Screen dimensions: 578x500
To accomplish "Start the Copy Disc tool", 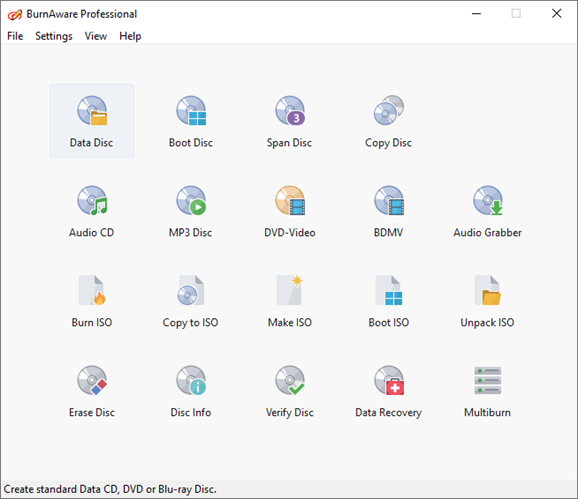I will [389, 121].
